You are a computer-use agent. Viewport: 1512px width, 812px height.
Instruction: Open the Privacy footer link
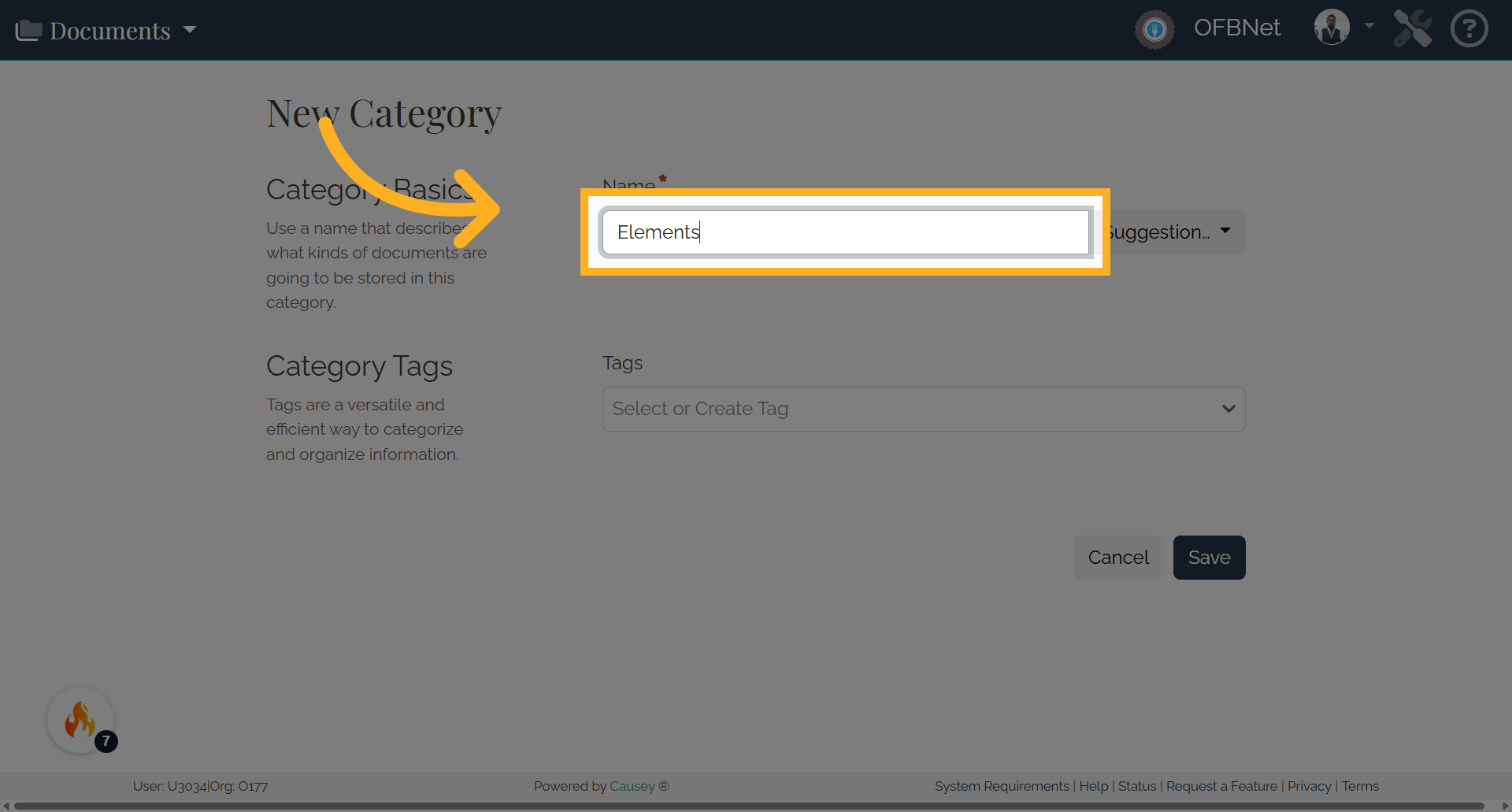point(1310,786)
